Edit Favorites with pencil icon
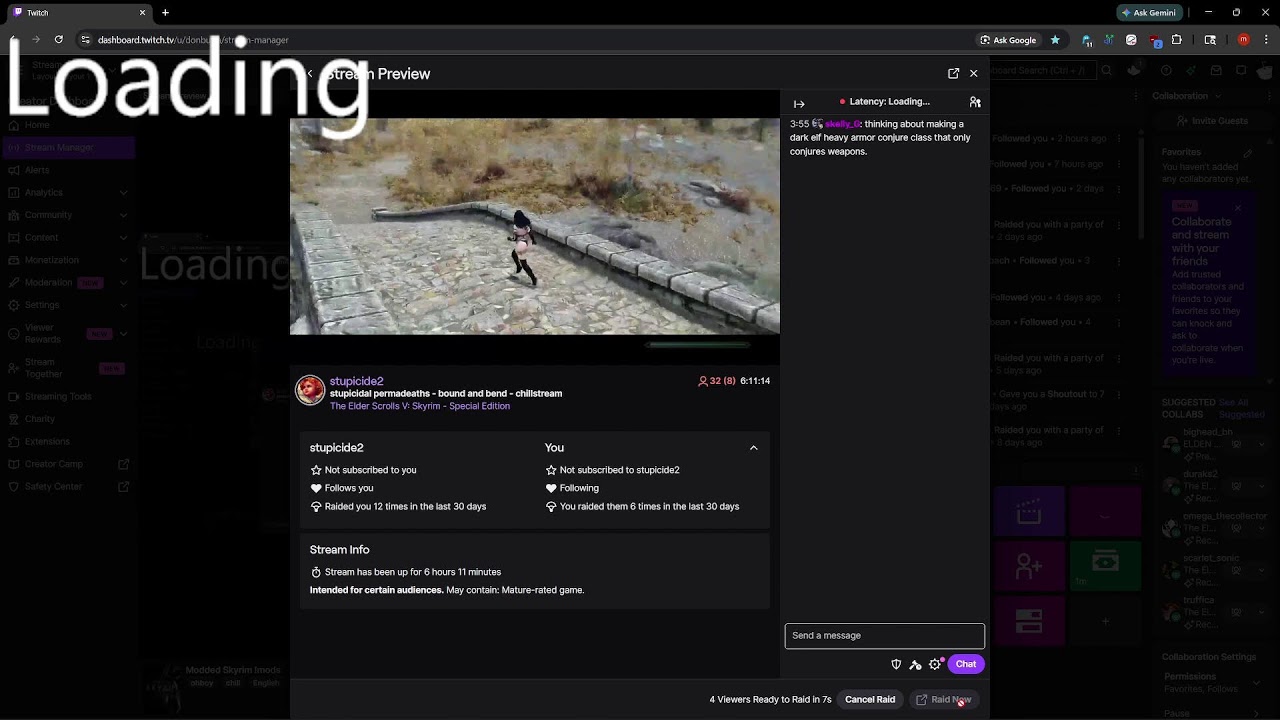 (1248, 153)
